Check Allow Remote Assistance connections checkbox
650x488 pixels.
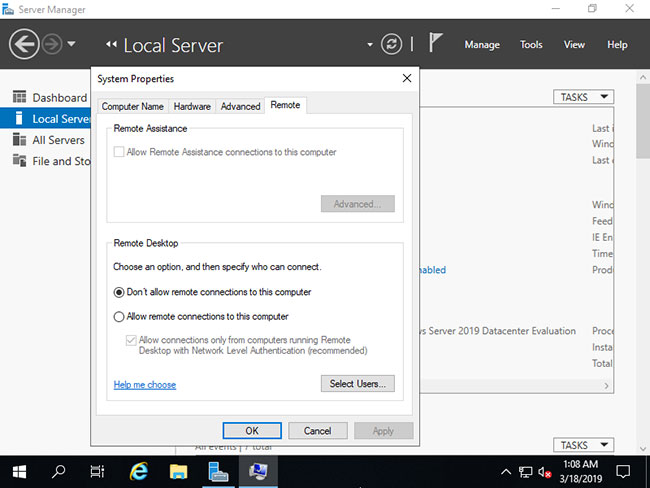coord(119,152)
